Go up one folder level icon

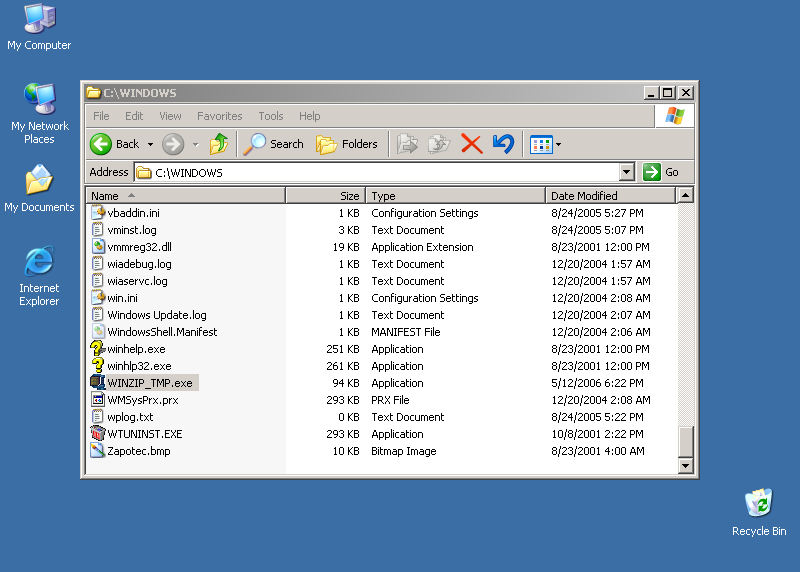tap(219, 144)
